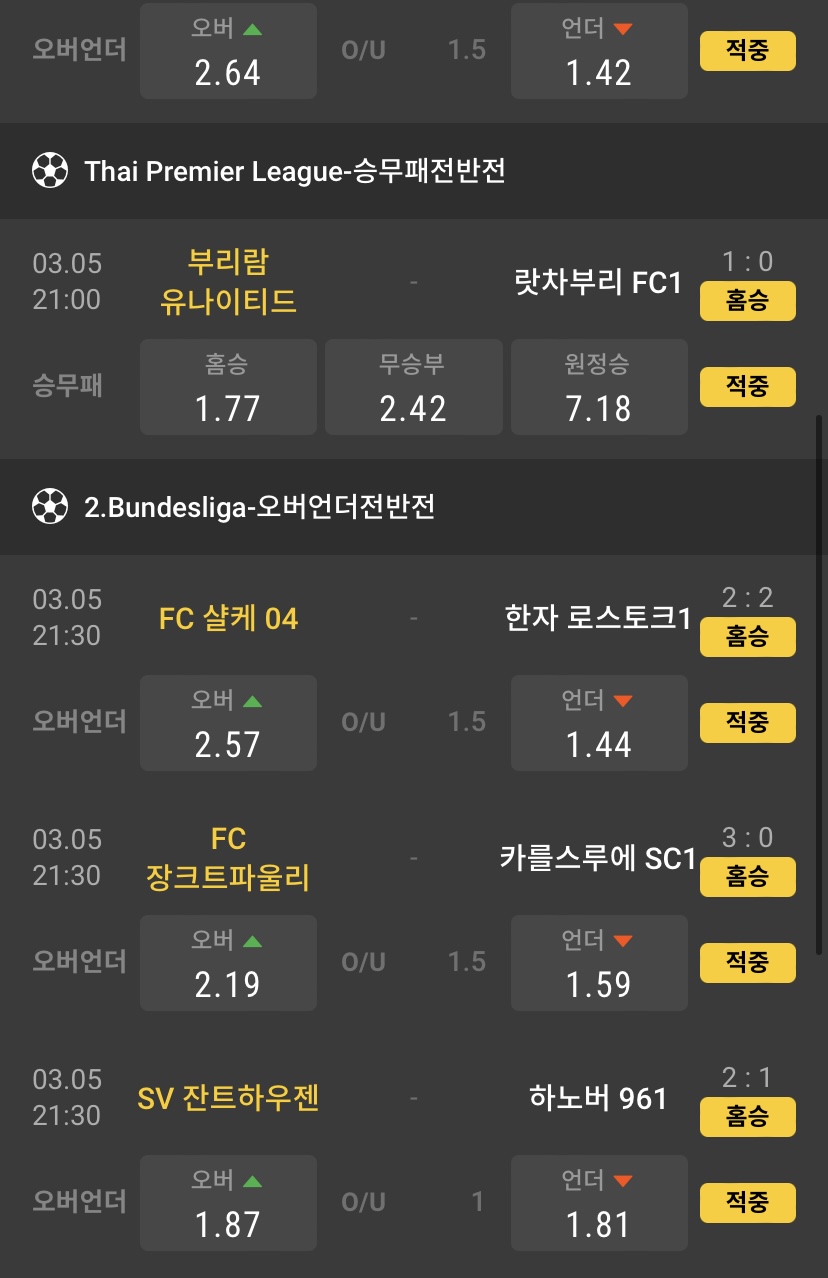Click the orange down arrow on 언더 1.42
The width and height of the screenshot is (828, 1278).
coord(623,30)
